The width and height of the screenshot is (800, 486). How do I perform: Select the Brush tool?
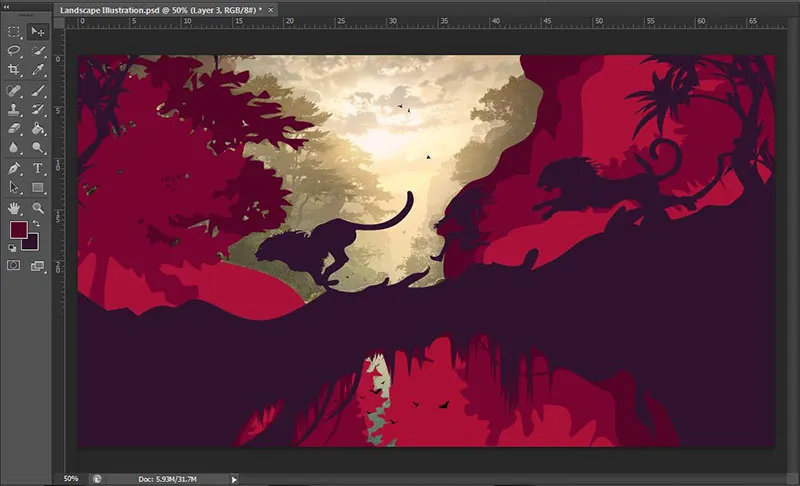click(x=37, y=89)
